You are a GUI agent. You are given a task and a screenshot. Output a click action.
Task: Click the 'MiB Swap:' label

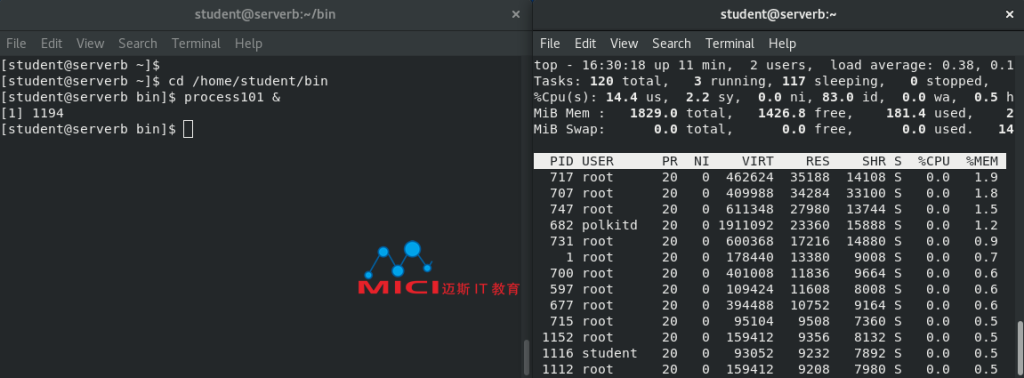569,129
